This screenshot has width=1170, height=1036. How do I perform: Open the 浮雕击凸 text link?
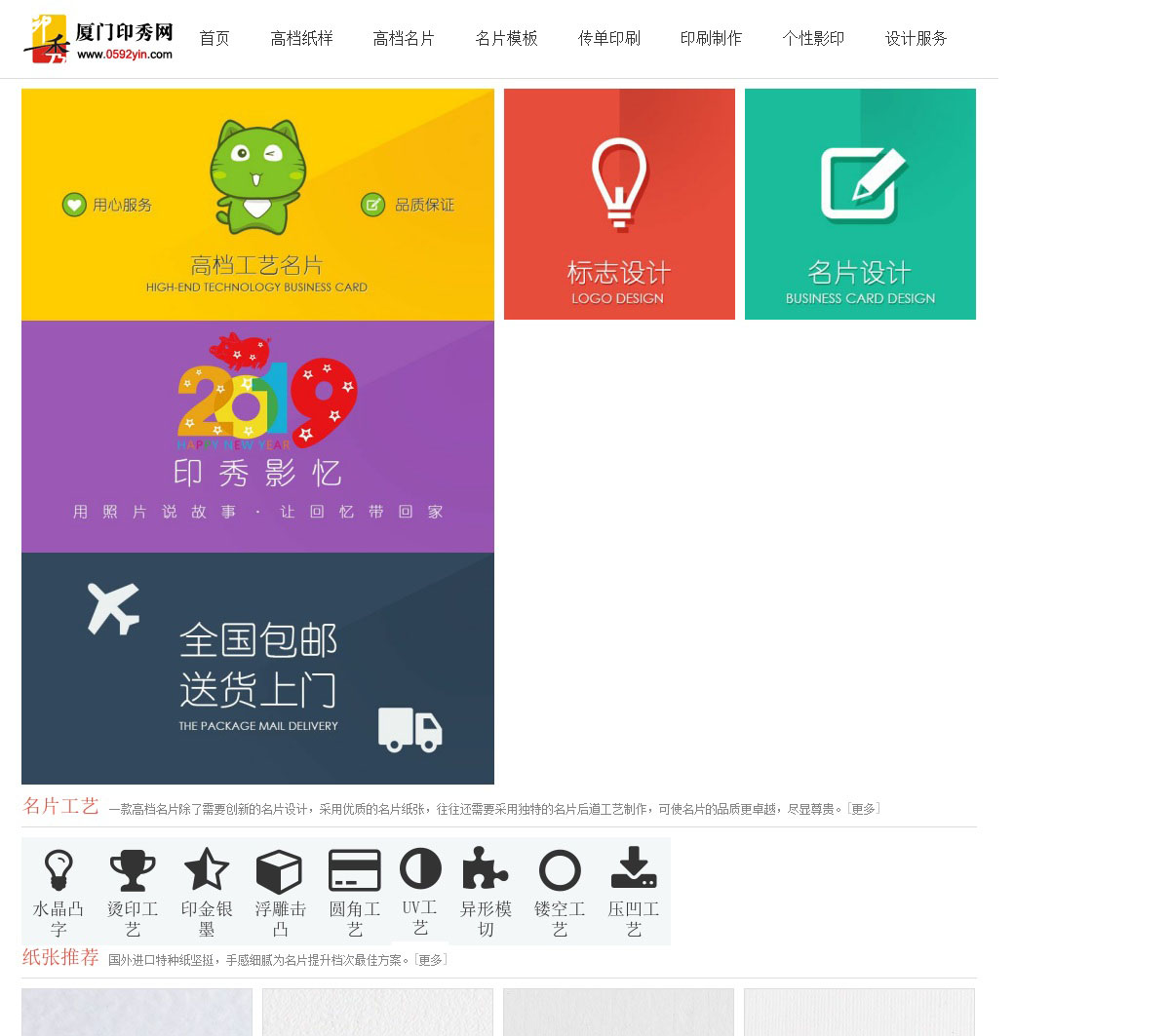coord(281,919)
